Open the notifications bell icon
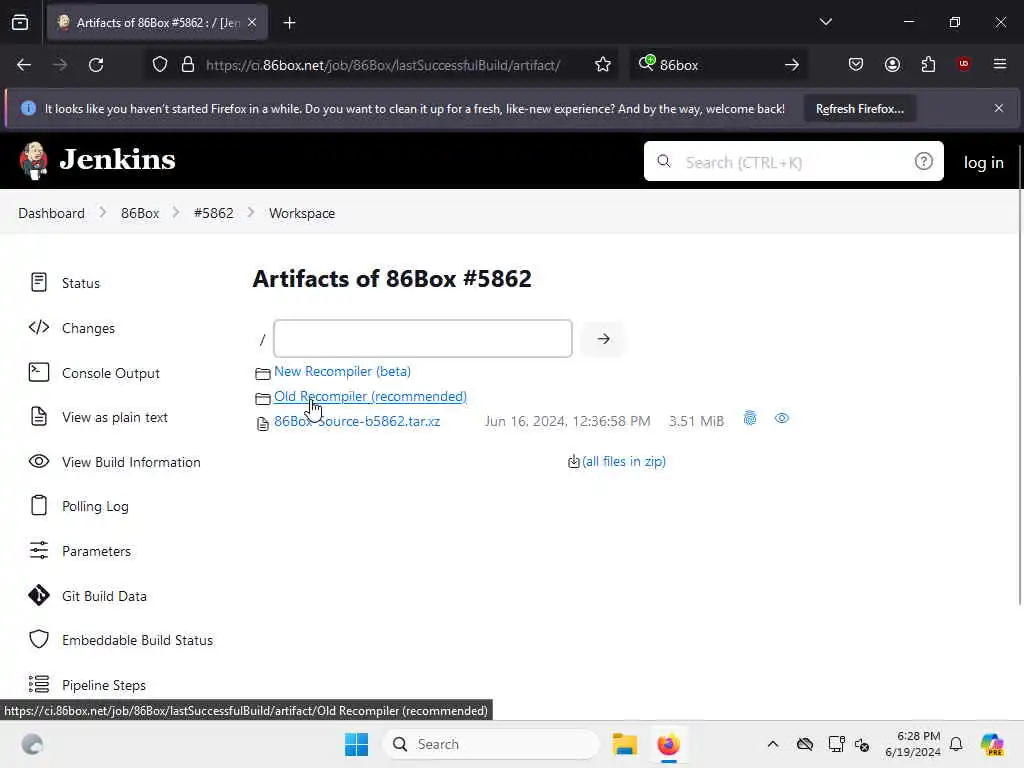1024x768 pixels. pos(956,744)
